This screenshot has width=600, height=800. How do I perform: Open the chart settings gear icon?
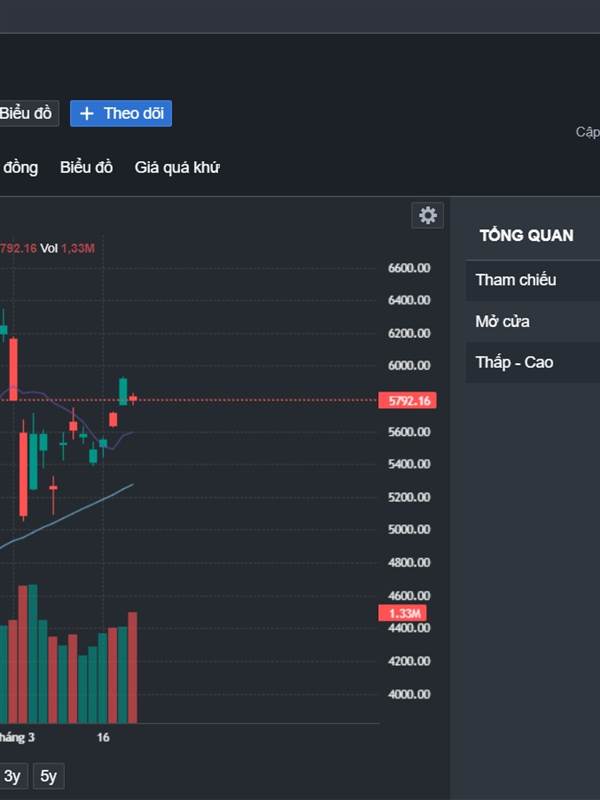(428, 215)
